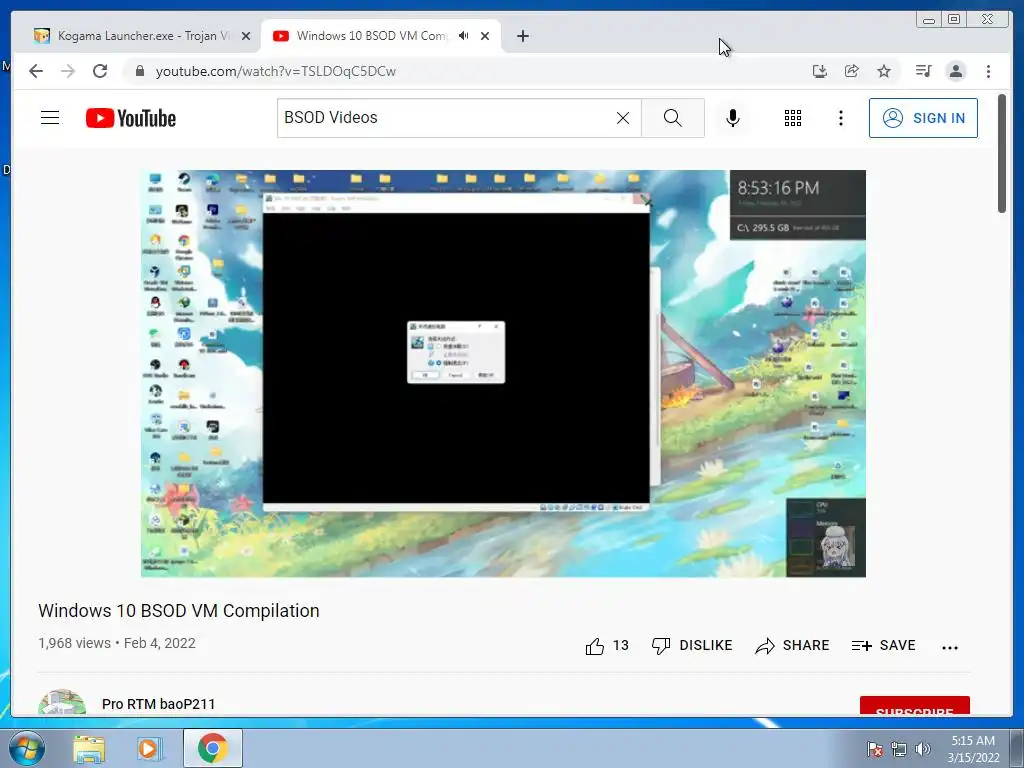The image size is (1024, 768).
Task: Click Chrome icon on taskbar
Action: coord(213,748)
